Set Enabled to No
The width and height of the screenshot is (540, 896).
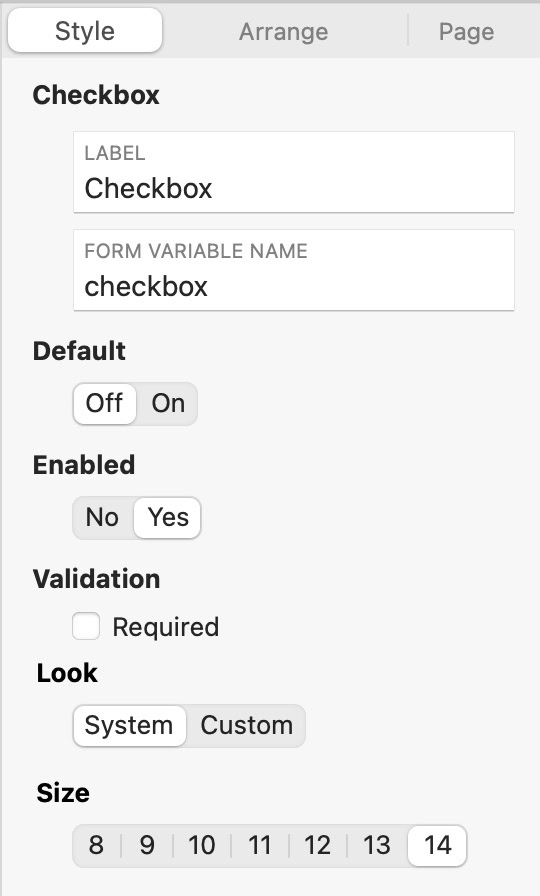tap(102, 517)
